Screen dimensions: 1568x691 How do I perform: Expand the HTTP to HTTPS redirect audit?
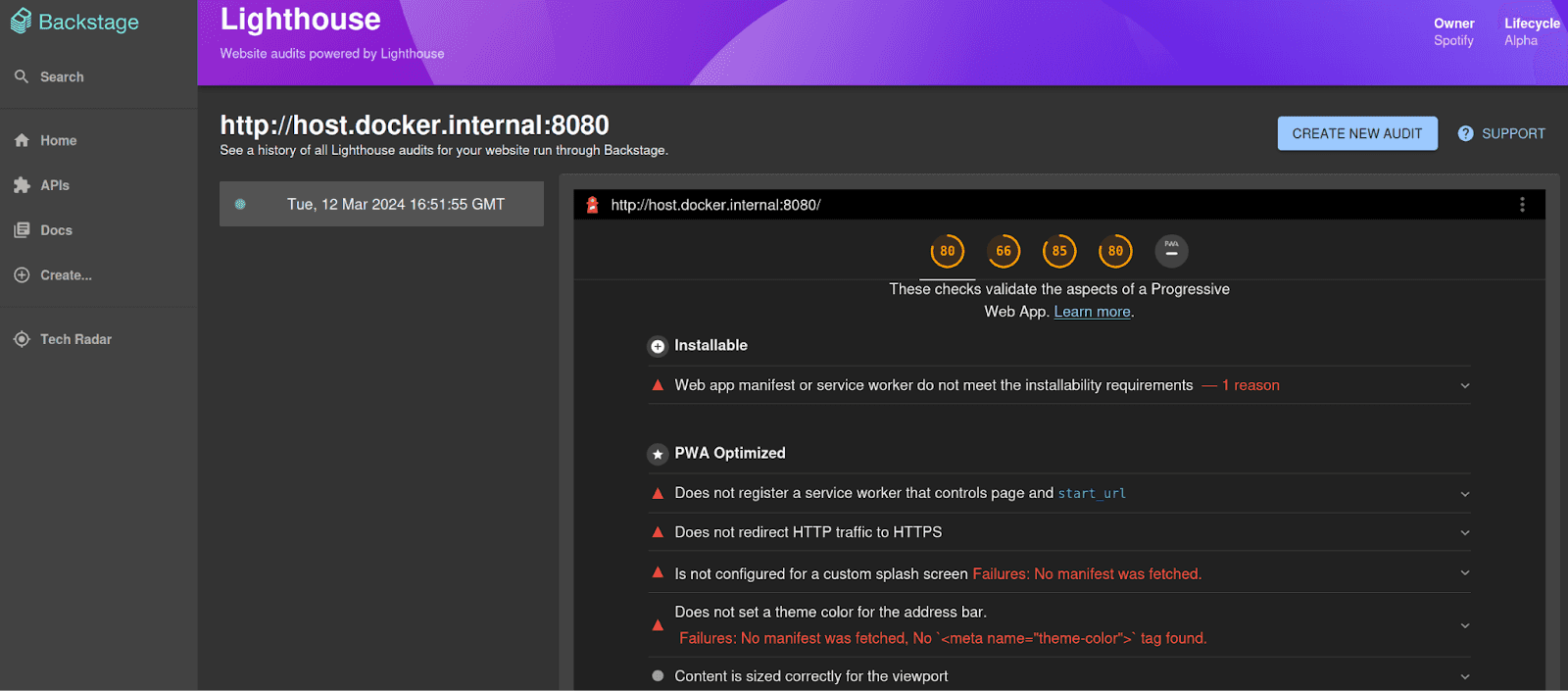point(1464,533)
